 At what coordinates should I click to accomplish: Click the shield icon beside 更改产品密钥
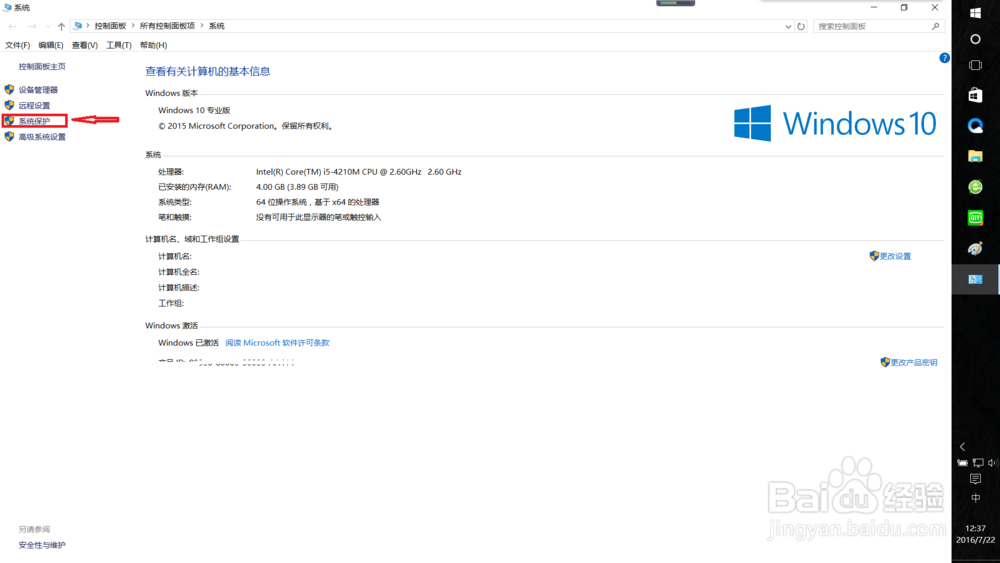tap(885, 362)
